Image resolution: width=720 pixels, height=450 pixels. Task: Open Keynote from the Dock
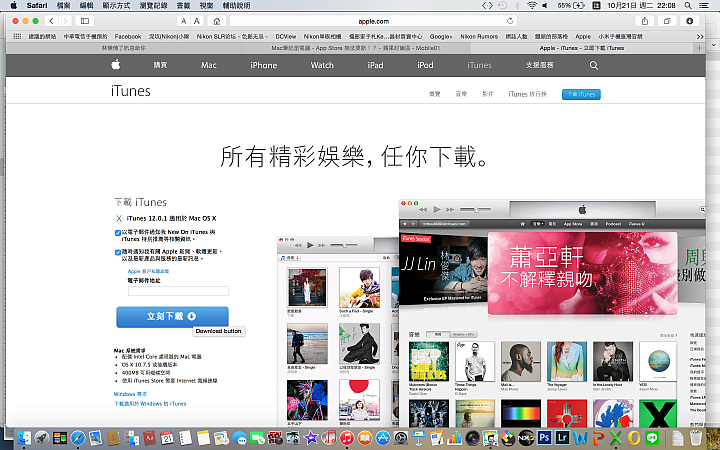pyautogui.click(x=419, y=438)
